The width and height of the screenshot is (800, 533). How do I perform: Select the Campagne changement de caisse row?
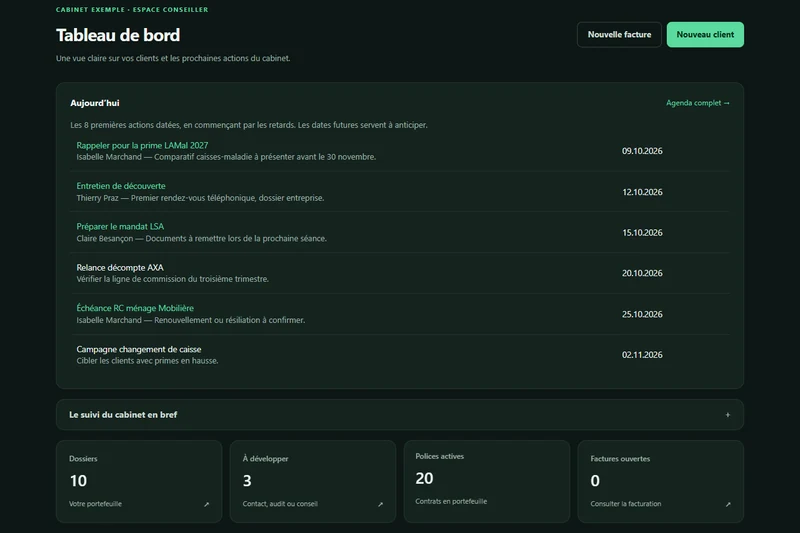pos(400,355)
